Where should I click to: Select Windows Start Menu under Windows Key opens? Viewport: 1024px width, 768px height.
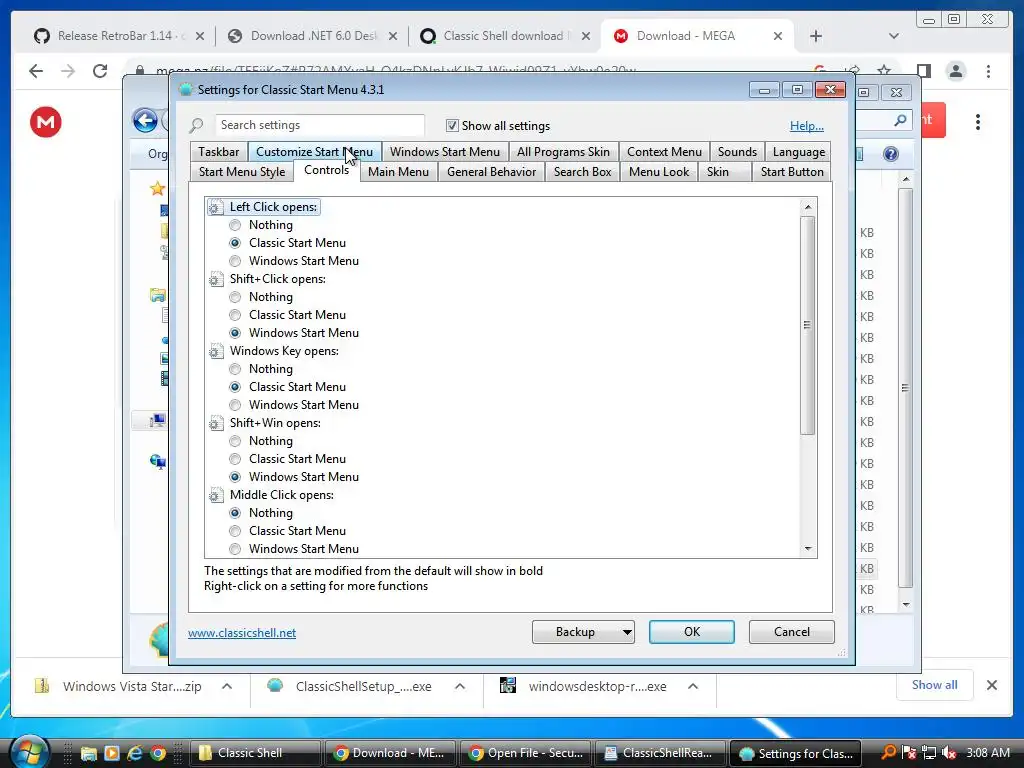235,405
